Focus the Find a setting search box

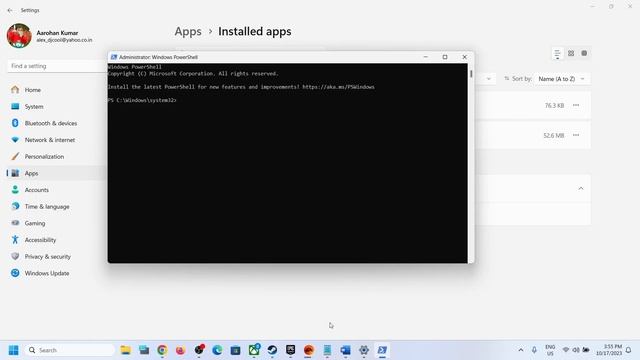[x=57, y=66]
